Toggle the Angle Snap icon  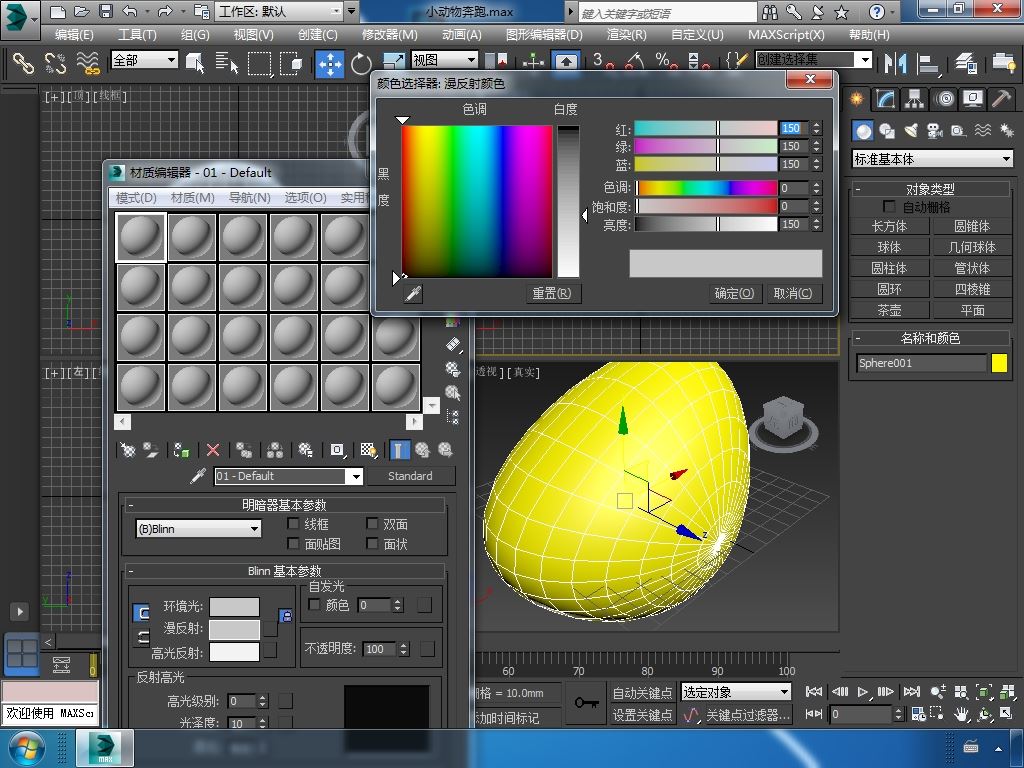pos(635,61)
